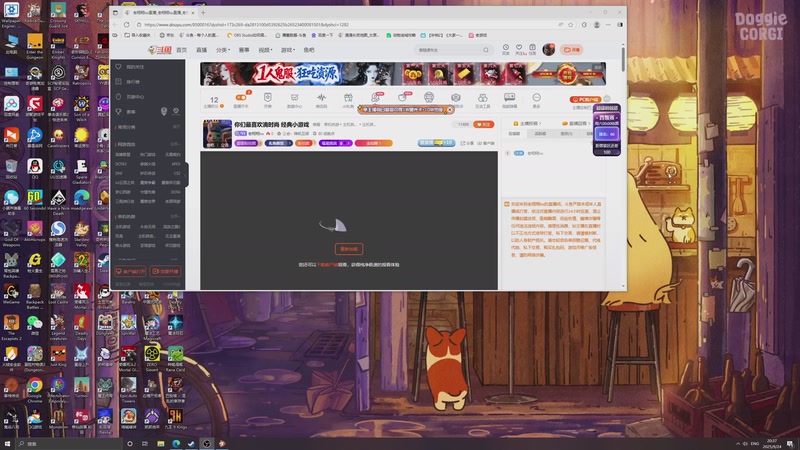The height and width of the screenshot is (450, 800).
Task: Open the Recycle Bin
Action: (11, 169)
